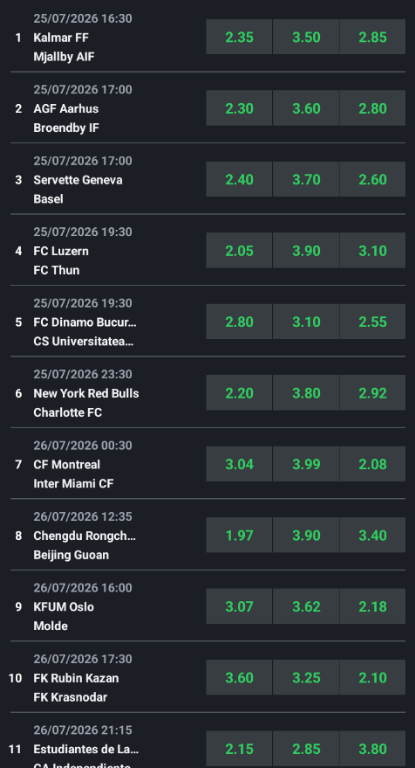Select 2.15 odds for Estudiantes de La Plata
Image resolution: width=415 pixels, height=768 pixels.
point(239,749)
